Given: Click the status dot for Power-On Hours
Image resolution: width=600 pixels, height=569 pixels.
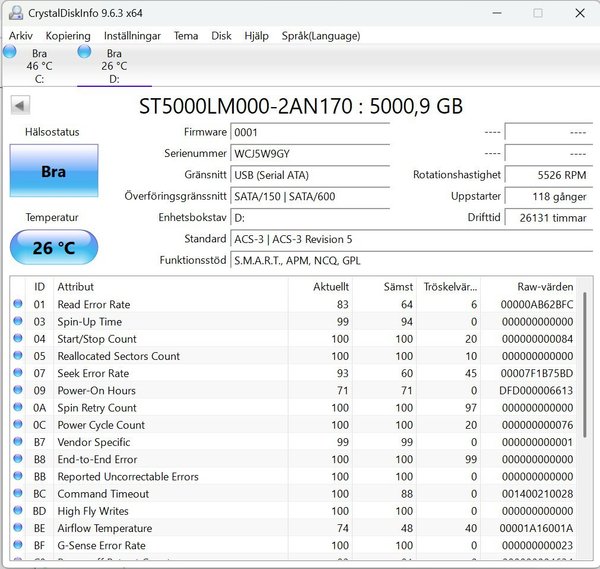Looking at the screenshot, I should point(18,390).
